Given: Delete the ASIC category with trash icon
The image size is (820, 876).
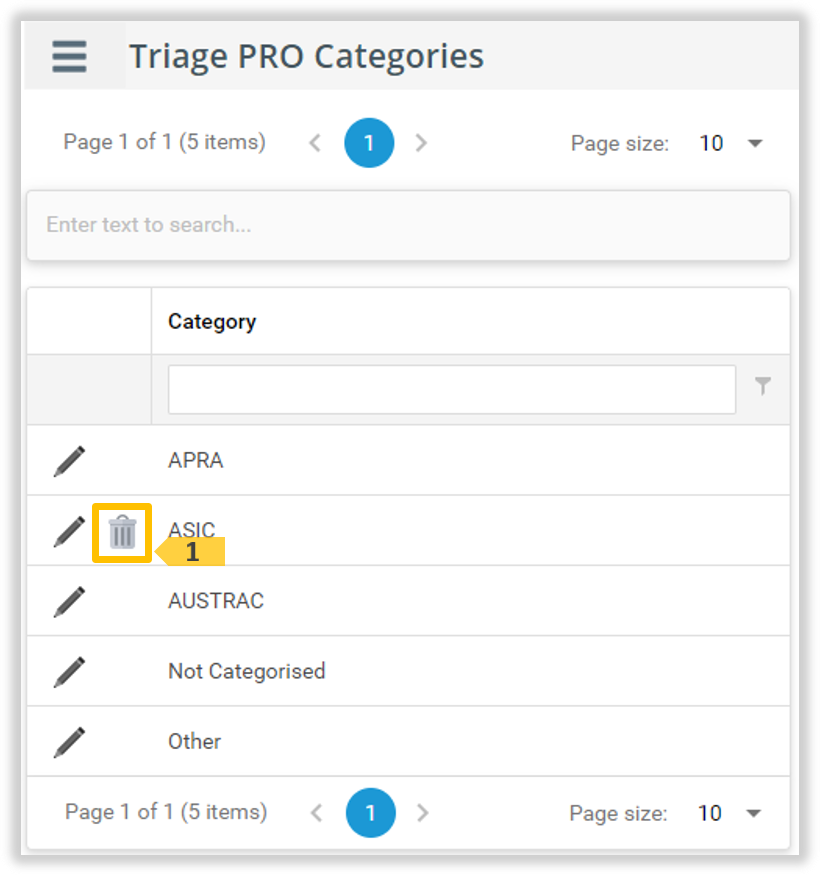Looking at the screenshot, I should point(122,532).
